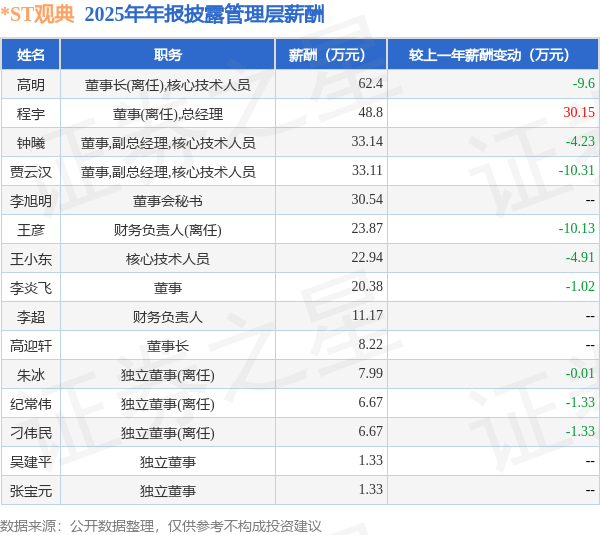The width and height of the screenshot is (600, 535).
Task: Click the title '2025年年报披露管理层薪酬'
Action: 204,15
